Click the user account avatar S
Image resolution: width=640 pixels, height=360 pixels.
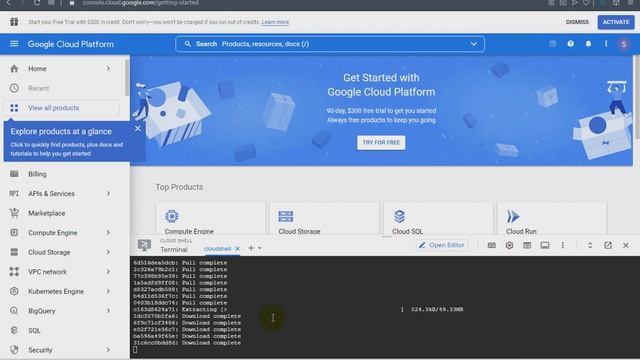pos(623,44)
